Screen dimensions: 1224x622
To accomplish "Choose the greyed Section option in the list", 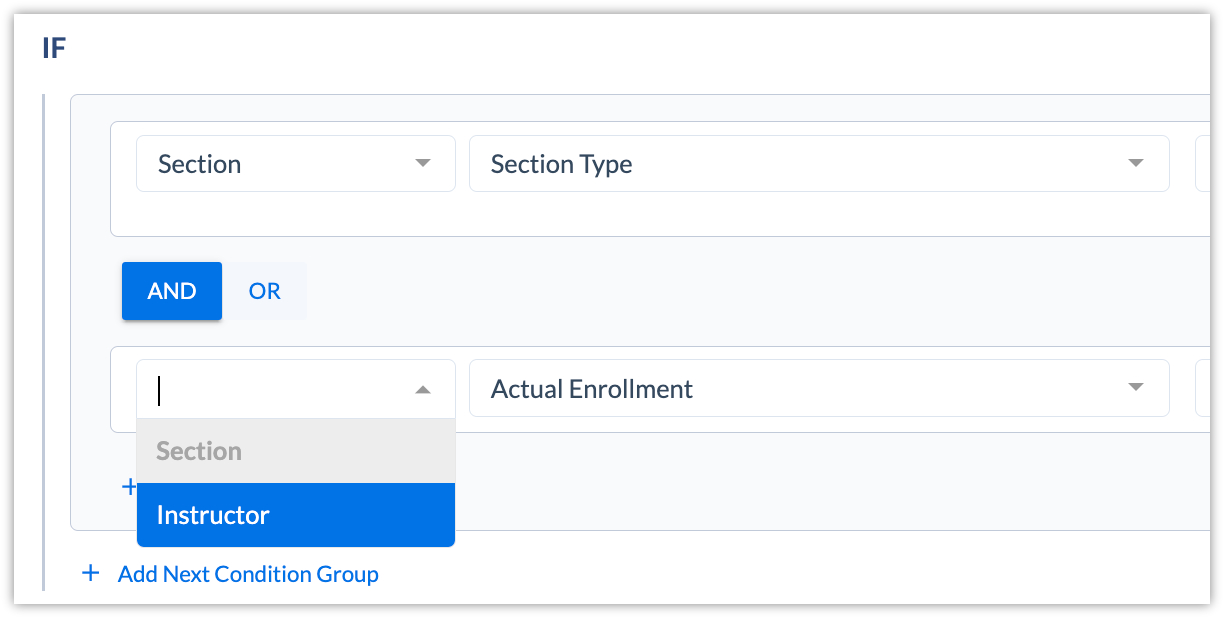I will click(x=296, y=451).
